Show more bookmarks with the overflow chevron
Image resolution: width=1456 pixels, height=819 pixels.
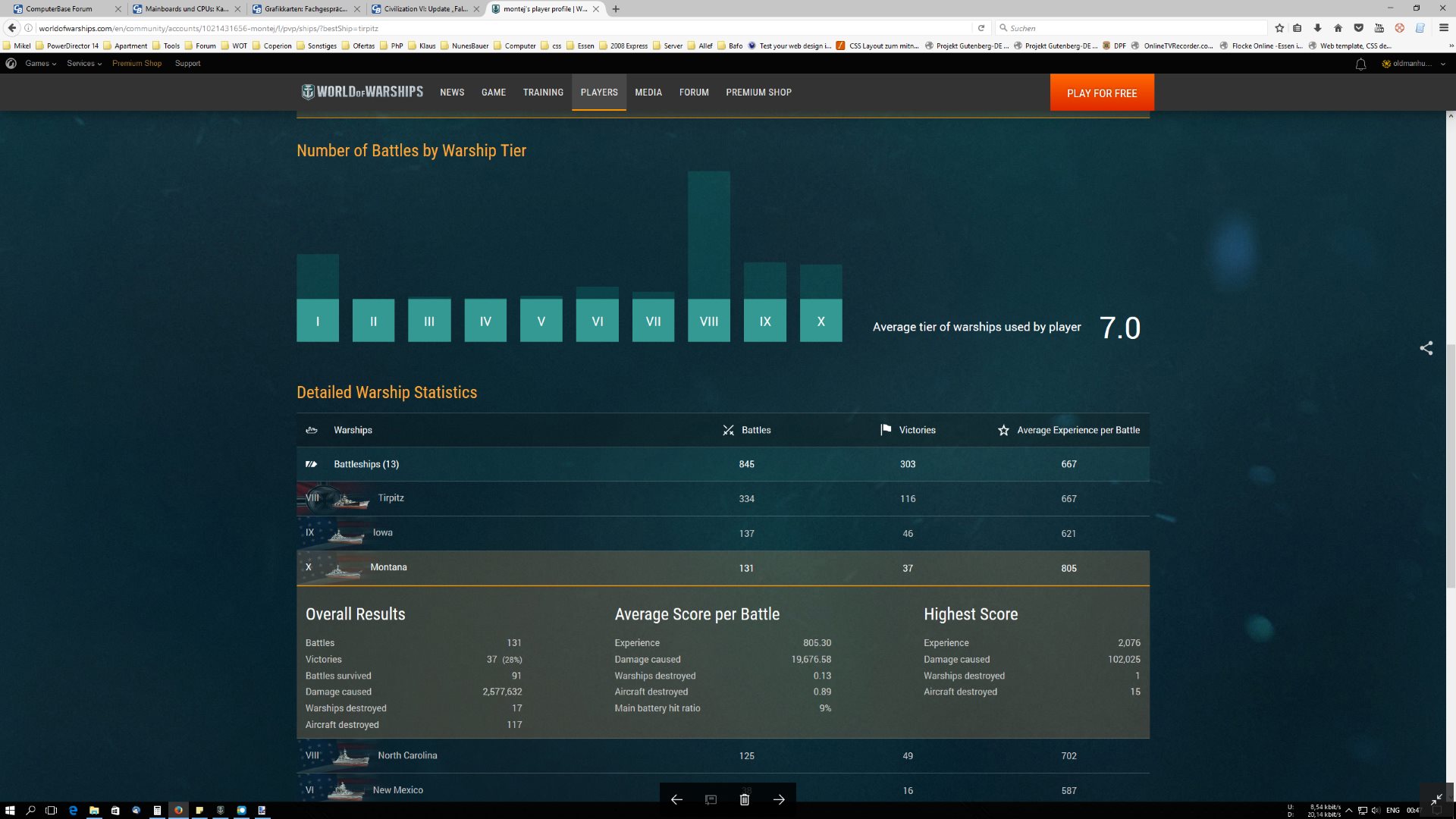(x=1451, y=46)
